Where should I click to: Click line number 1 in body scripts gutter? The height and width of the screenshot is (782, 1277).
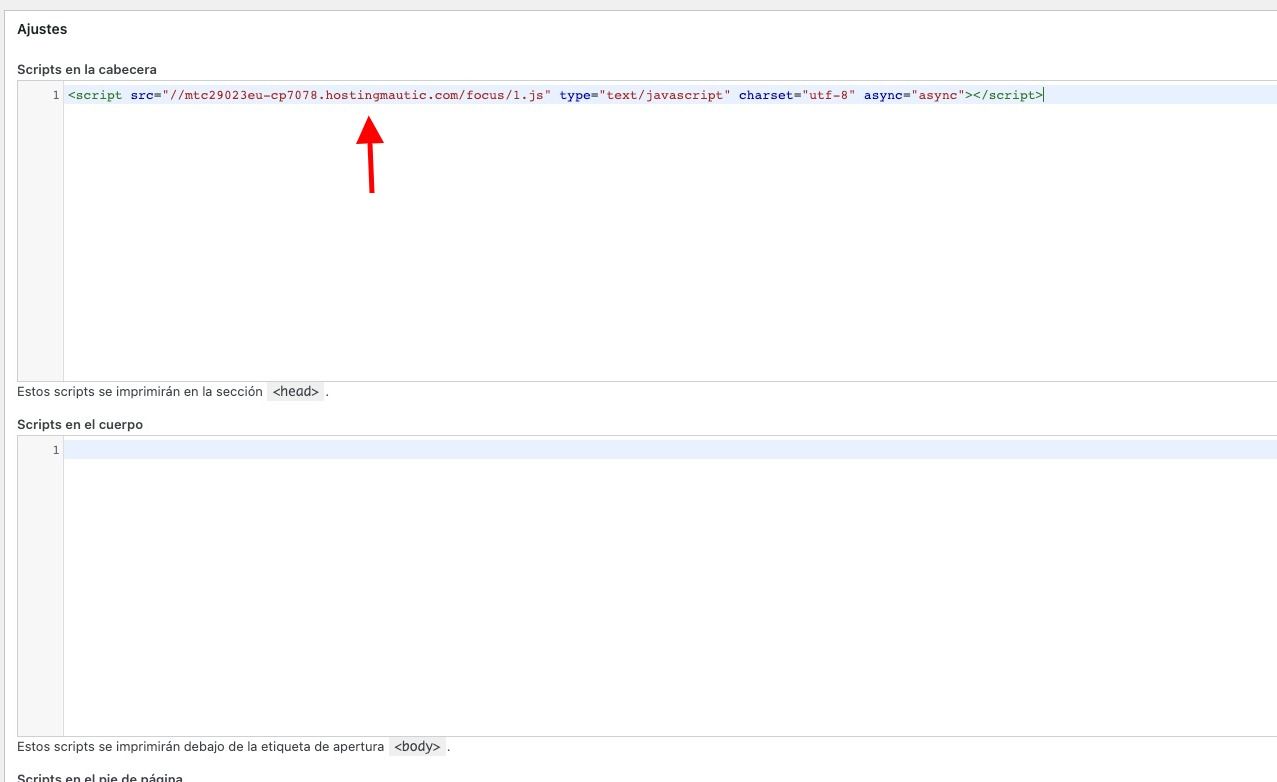click(55, 450)
